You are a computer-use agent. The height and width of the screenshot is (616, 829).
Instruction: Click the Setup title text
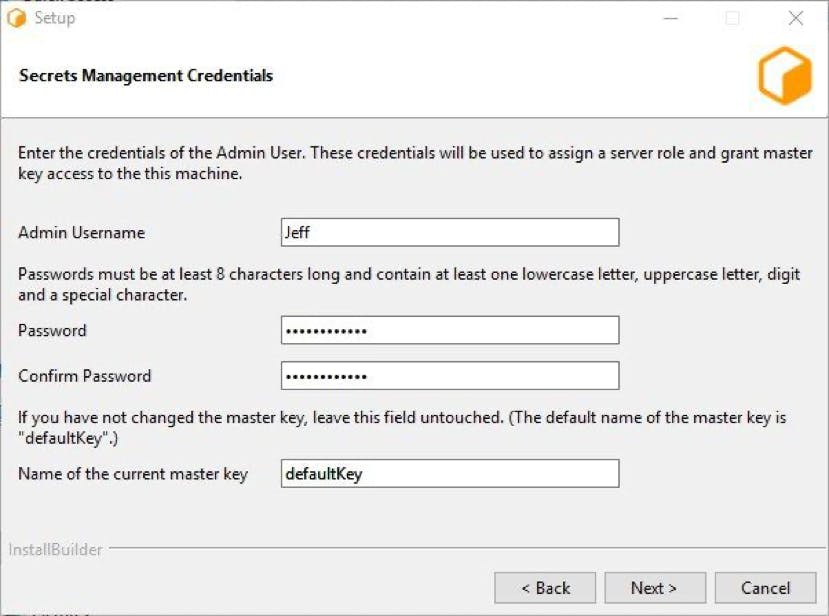click(55, 18)
